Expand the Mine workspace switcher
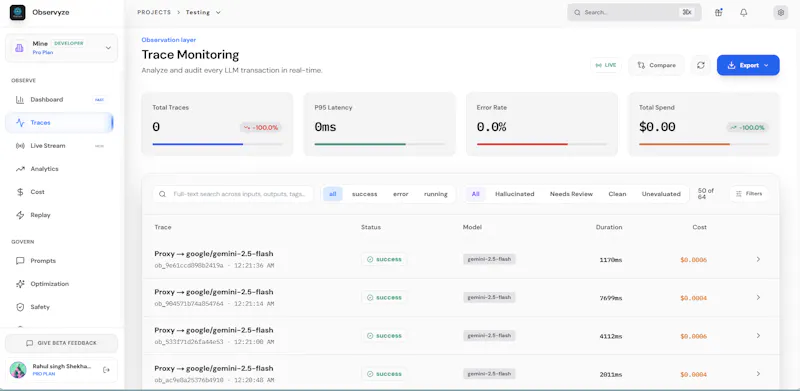This screenshot has height=391, width=800. pyautogui.click(x=61, y=48)
